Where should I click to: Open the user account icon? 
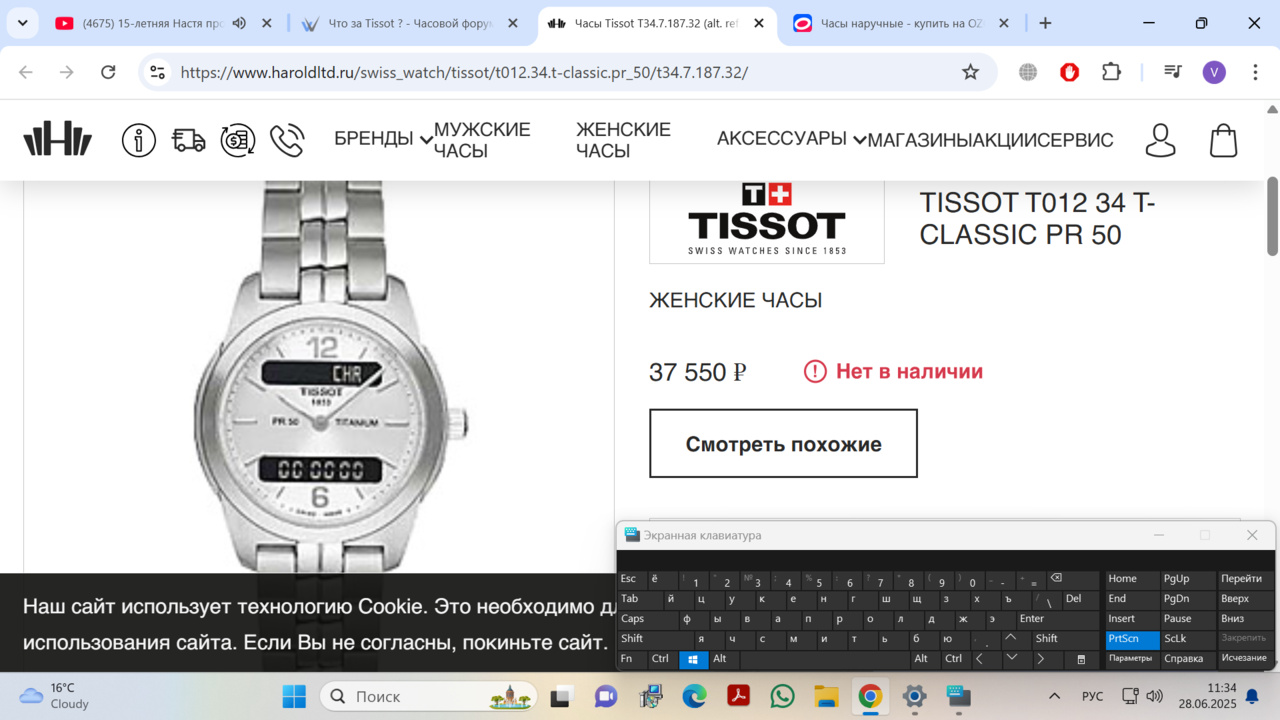(x=1160, y=140)
